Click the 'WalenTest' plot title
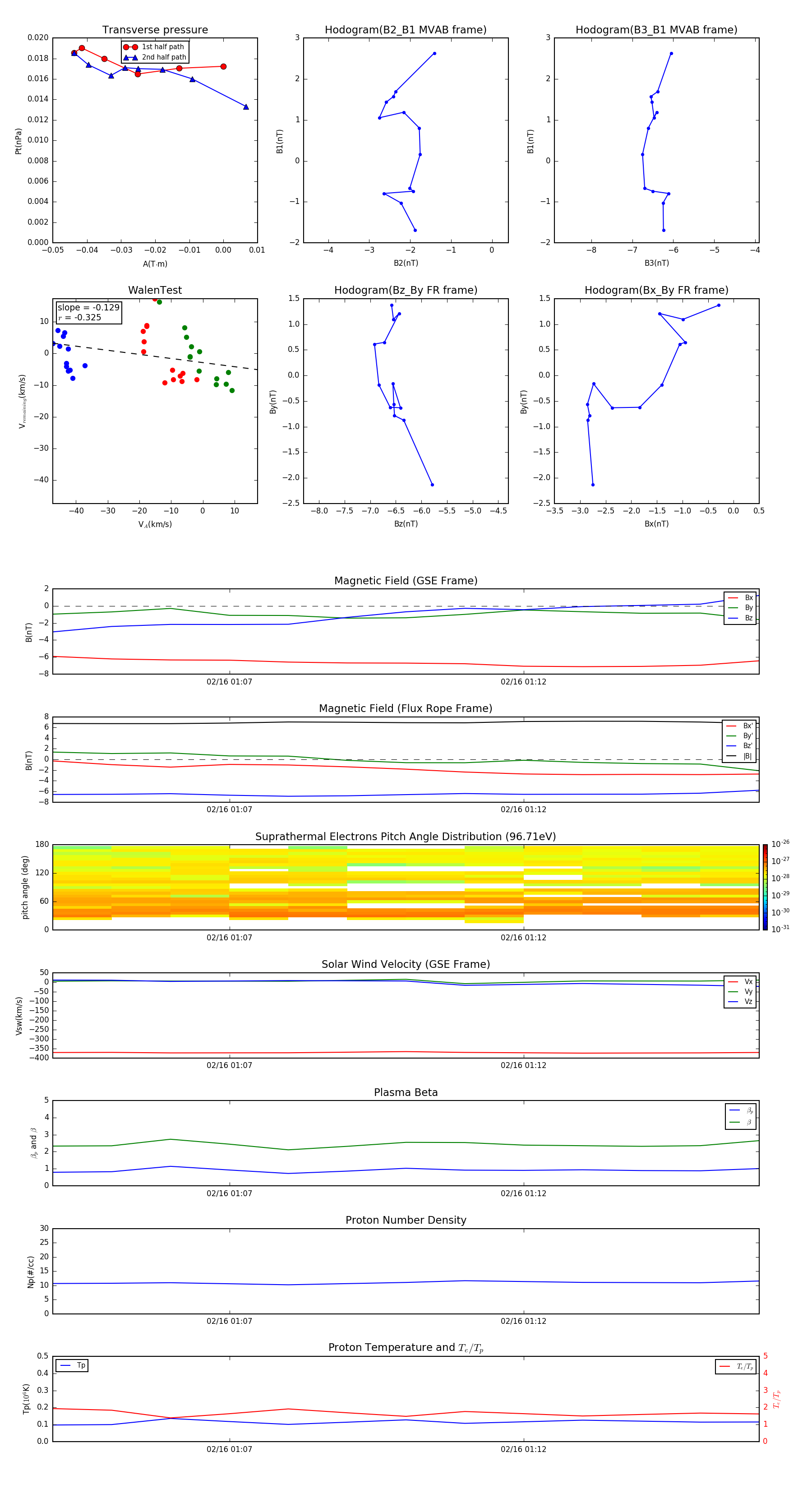812x1489 pixels. 155,290
